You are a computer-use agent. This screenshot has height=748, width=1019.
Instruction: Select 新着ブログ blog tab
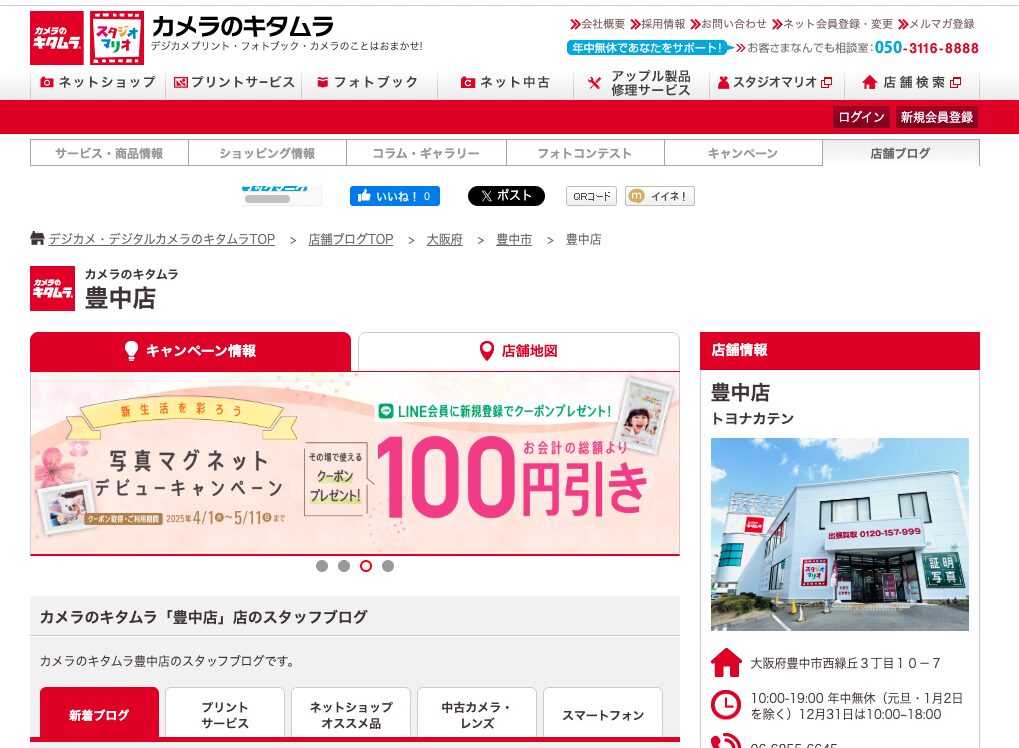99,714
